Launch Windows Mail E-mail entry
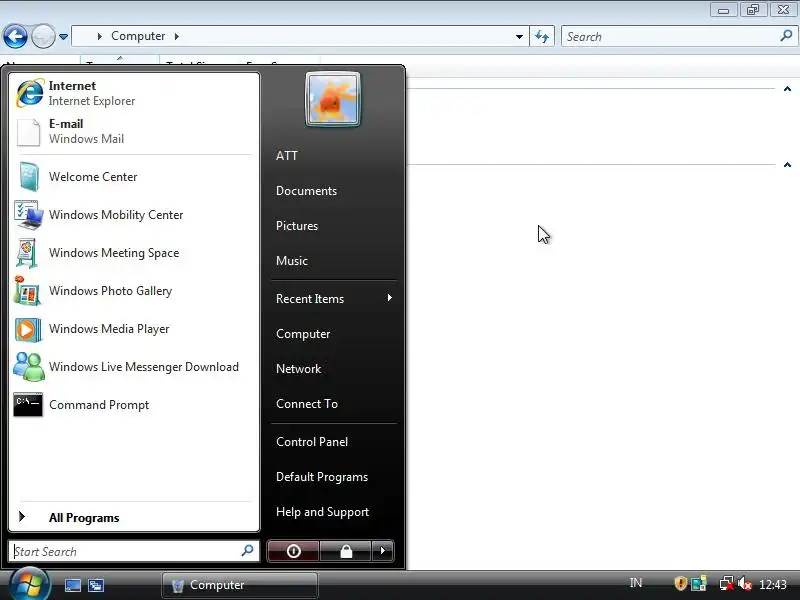This screenshot has height=600, width=800. pos(134,131)
